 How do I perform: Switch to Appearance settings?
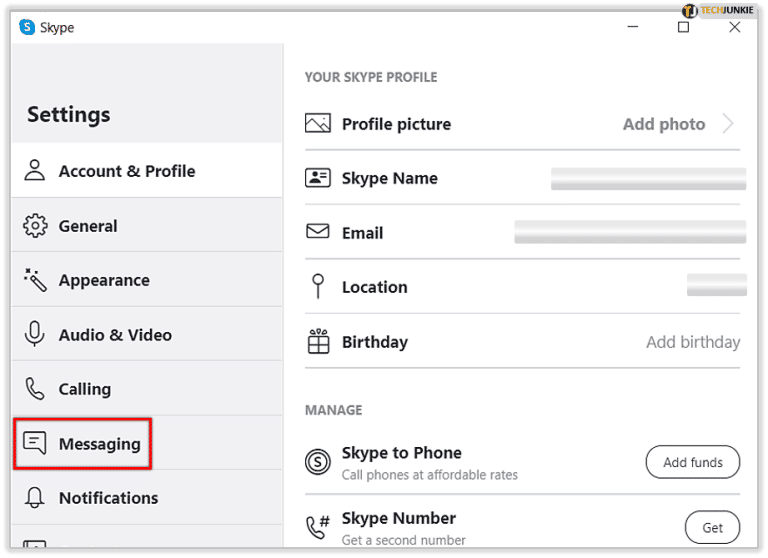146,280
